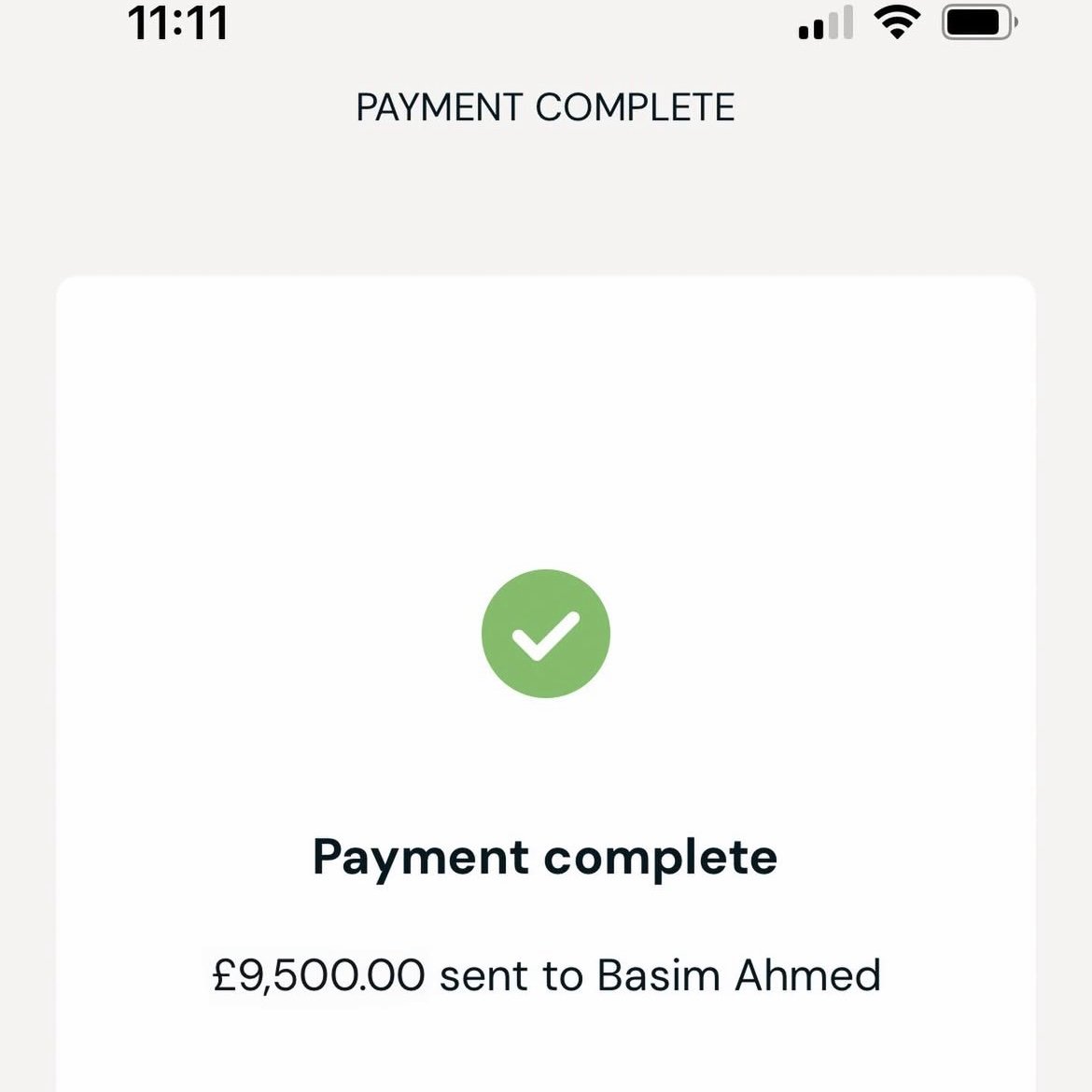Tap the 11:11 clock in status bar
The height and width of the screenshot is (1092, 1092).
click(x=177, y=22)
